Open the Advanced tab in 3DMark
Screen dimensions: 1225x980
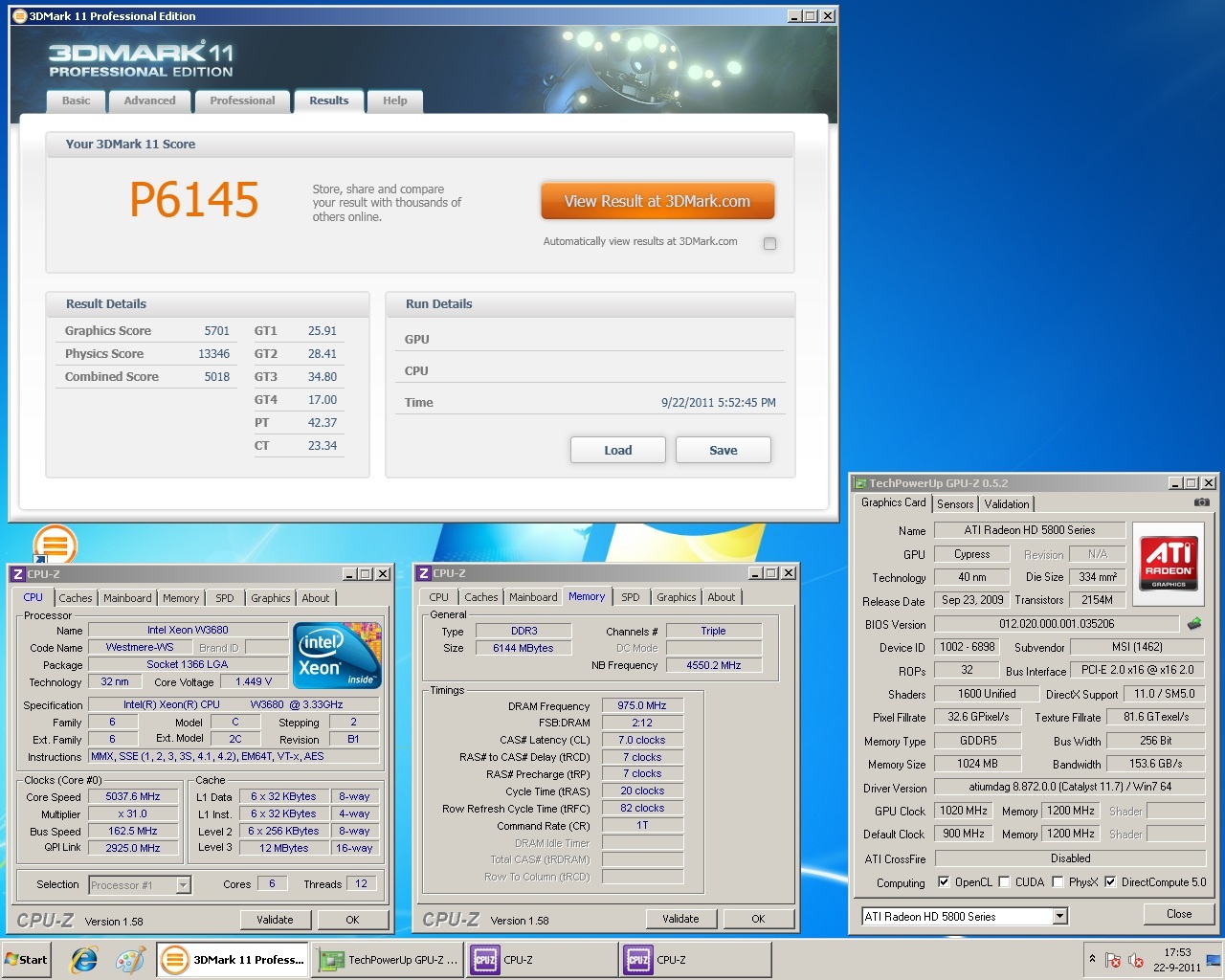point(149,100)
